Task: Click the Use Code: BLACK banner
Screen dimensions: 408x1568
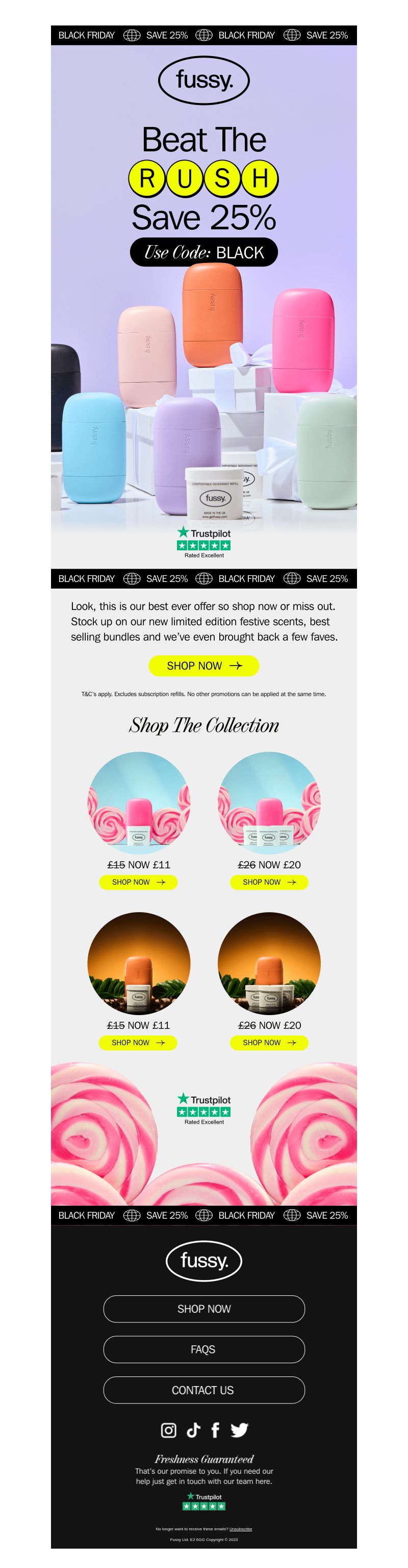Action: (x=204, y=252)
